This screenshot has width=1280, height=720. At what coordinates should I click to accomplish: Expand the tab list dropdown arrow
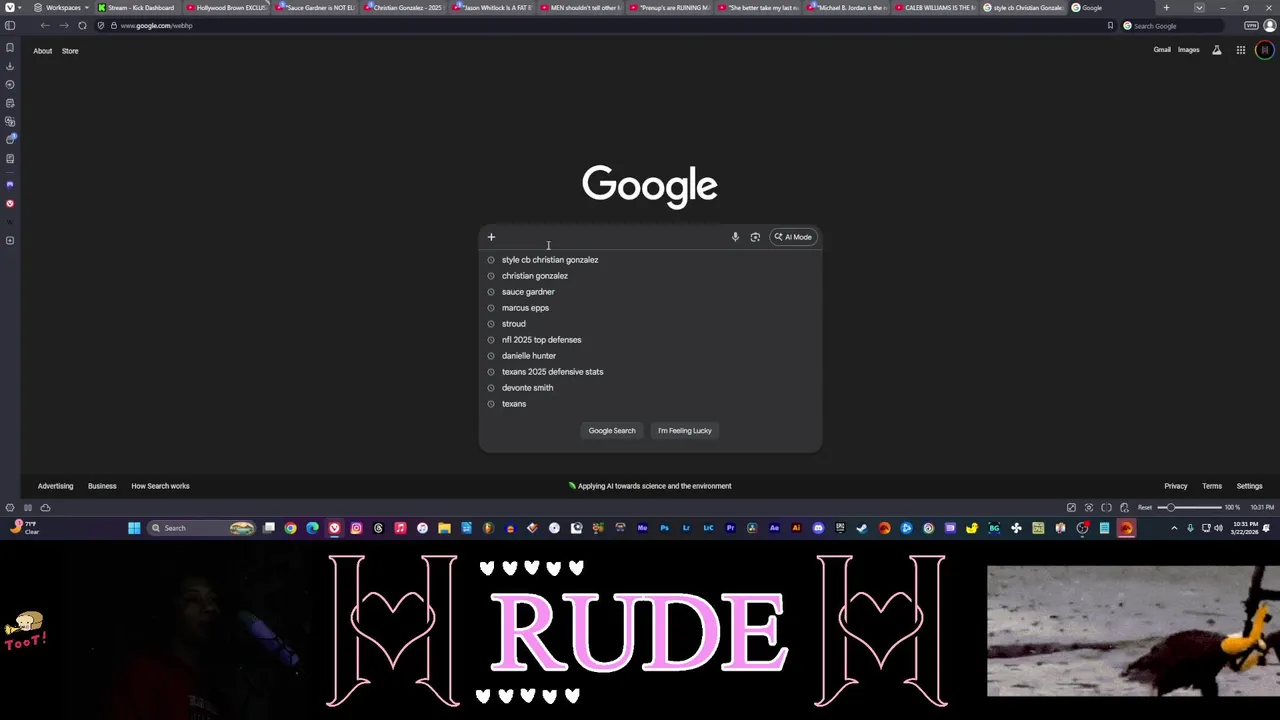coord(1199,7)
